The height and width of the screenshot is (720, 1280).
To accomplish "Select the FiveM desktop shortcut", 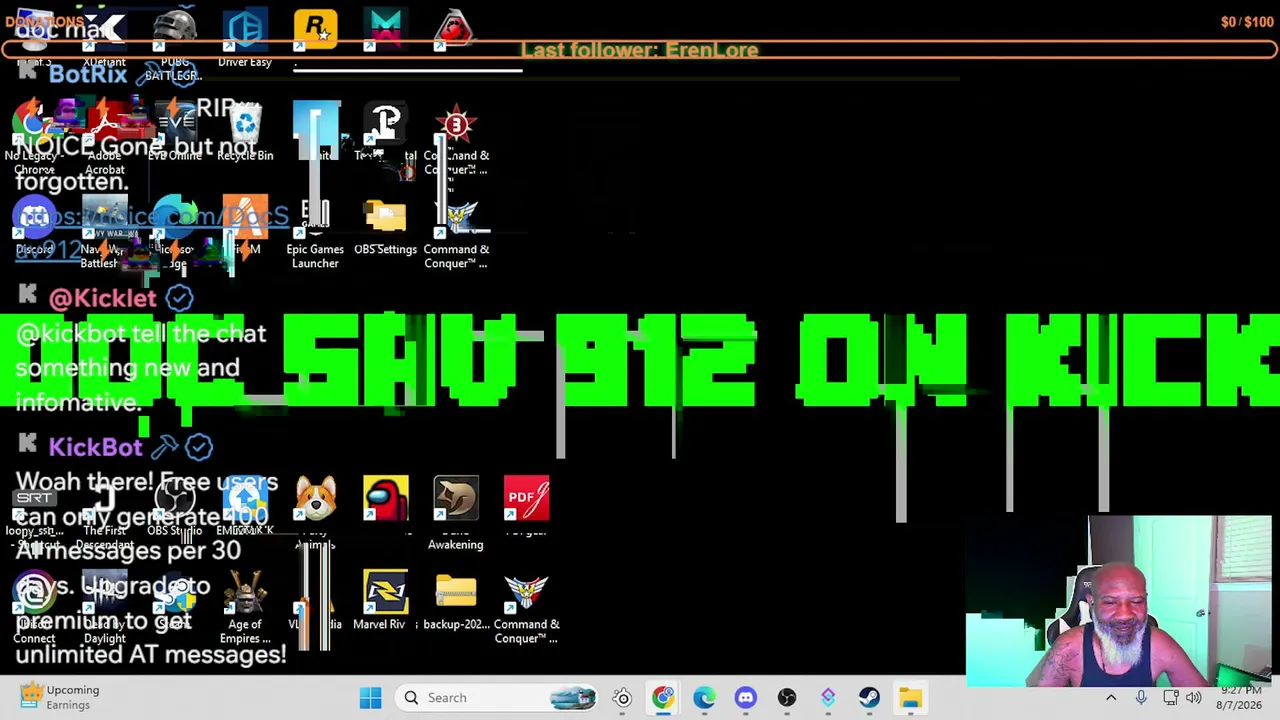I will [x=245, y=226].
